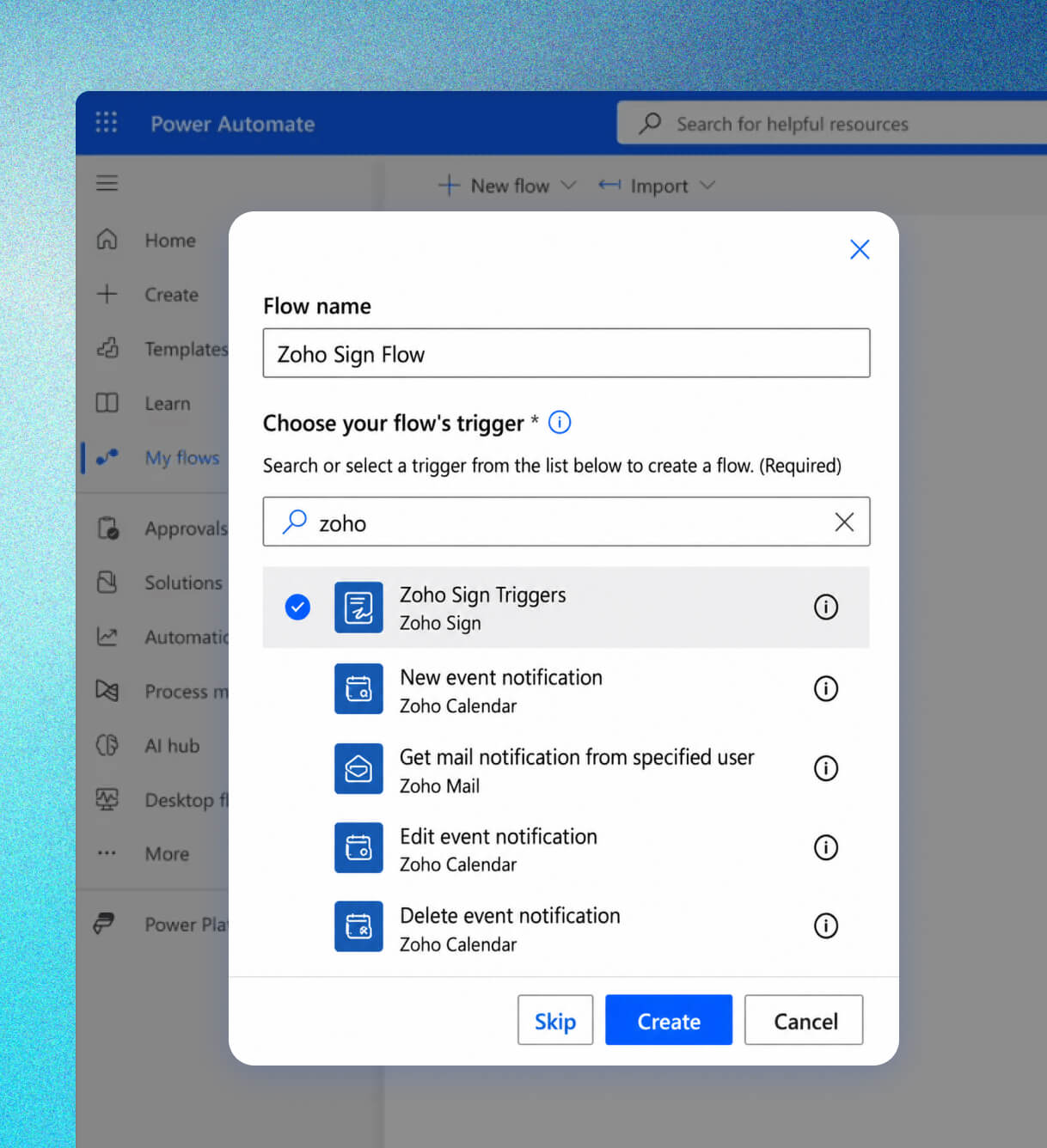1047x1148 pixels.
Task: Click the Learn book icon
Action: [x=107, y=402]
